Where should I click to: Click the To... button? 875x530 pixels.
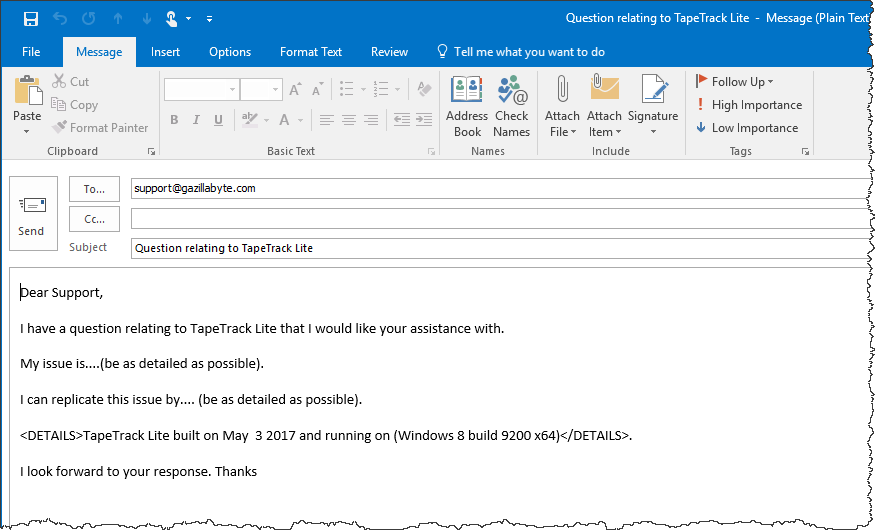[94, 189]
